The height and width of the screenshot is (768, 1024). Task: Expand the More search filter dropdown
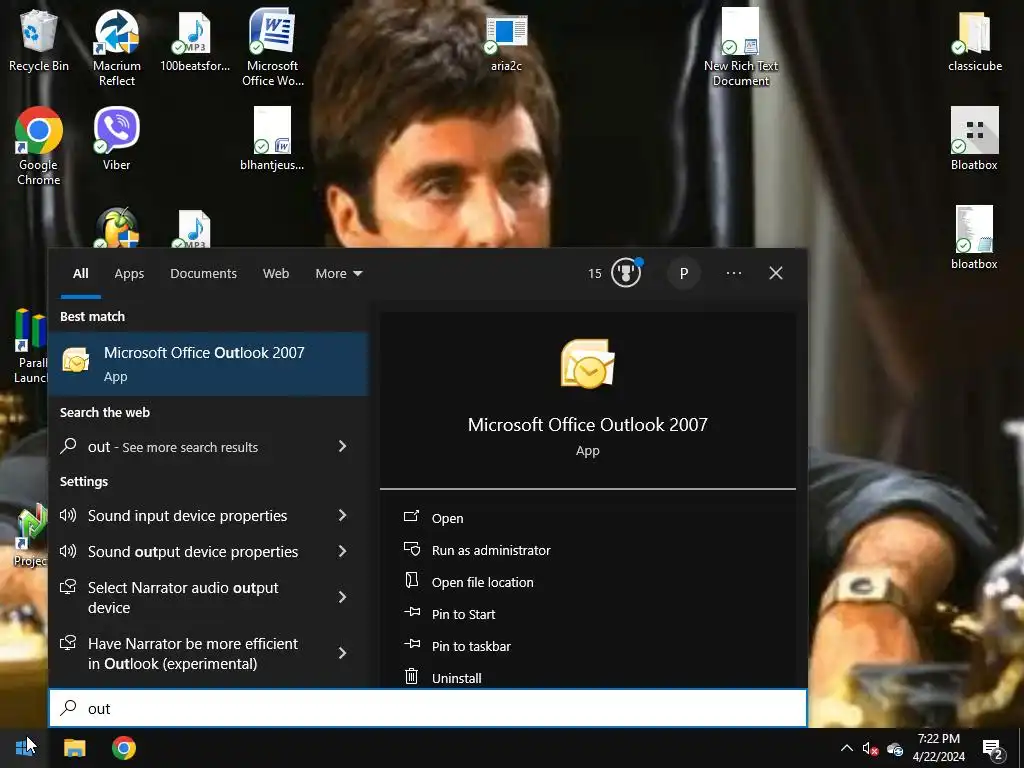point(338,274)
